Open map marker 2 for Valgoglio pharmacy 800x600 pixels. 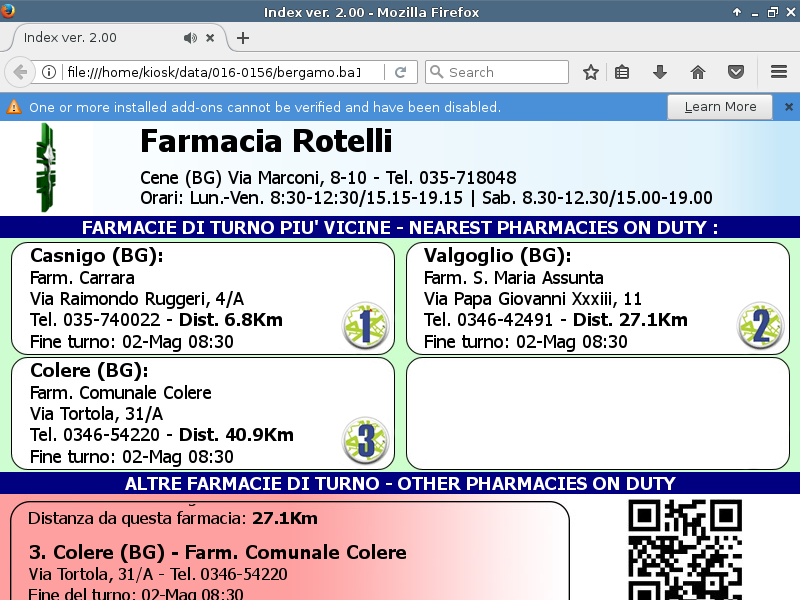(x=760, y=325)
